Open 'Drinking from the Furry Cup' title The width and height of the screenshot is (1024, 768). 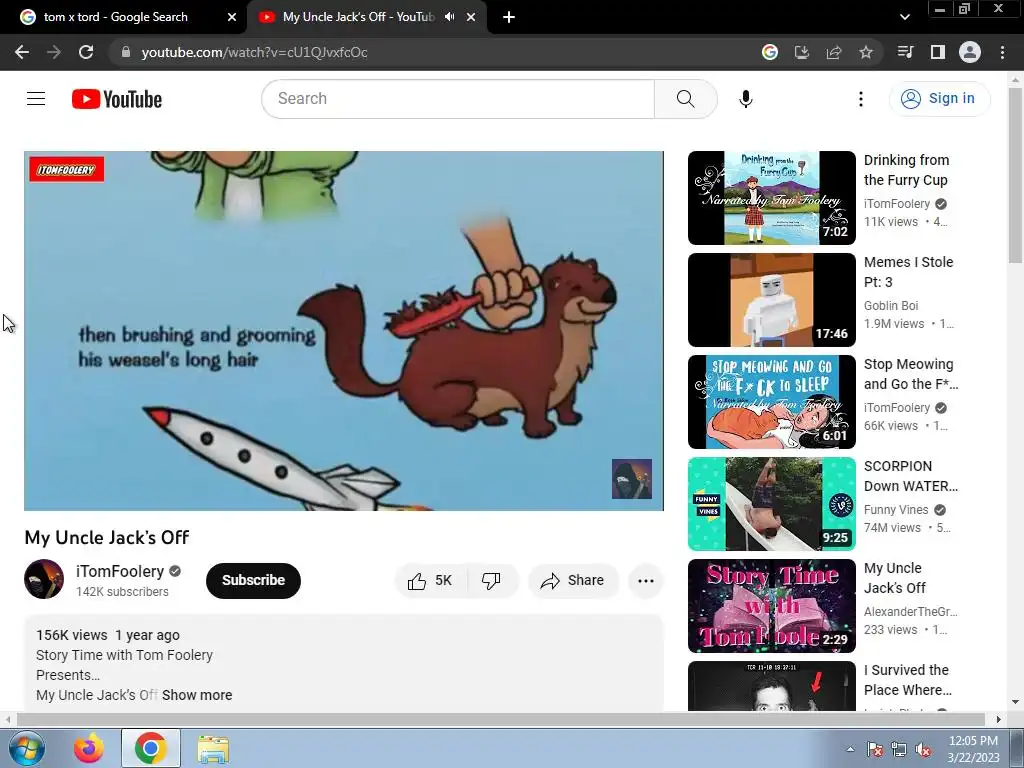pos(906,170)
